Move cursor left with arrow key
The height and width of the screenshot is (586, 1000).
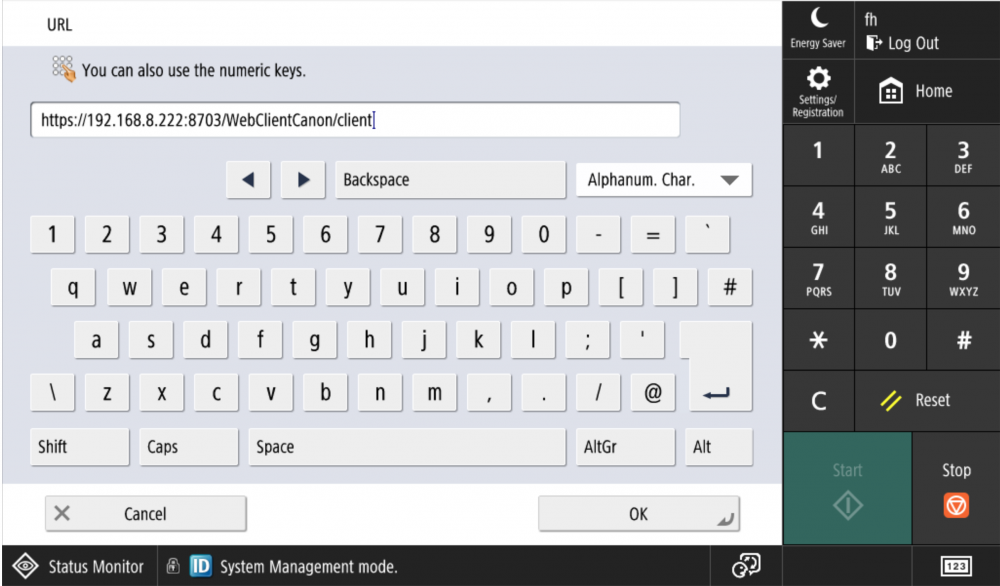pos(249,180)
